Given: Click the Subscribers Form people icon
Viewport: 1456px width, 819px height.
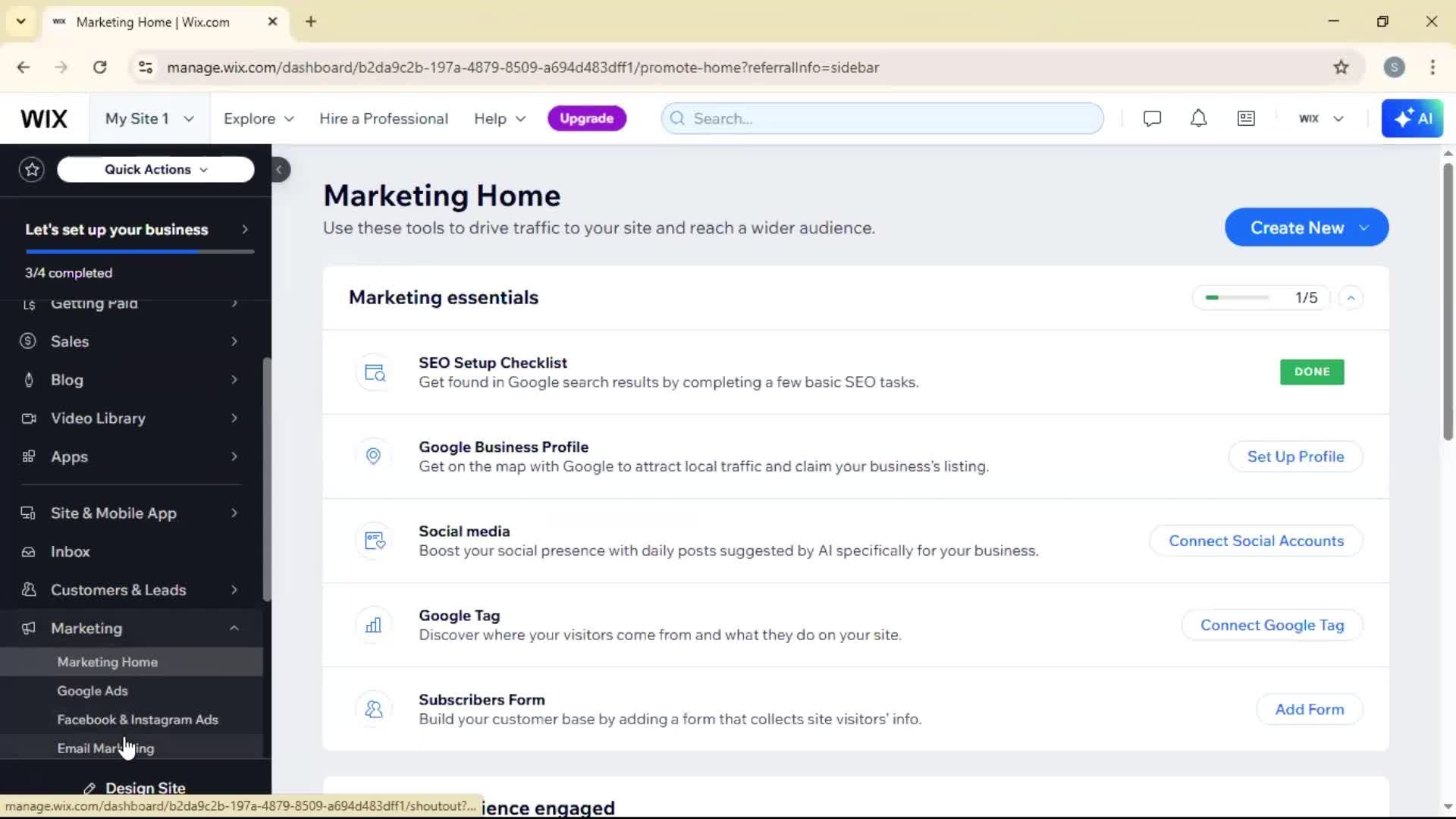Looking at the screenshot, I should [374, 709].
